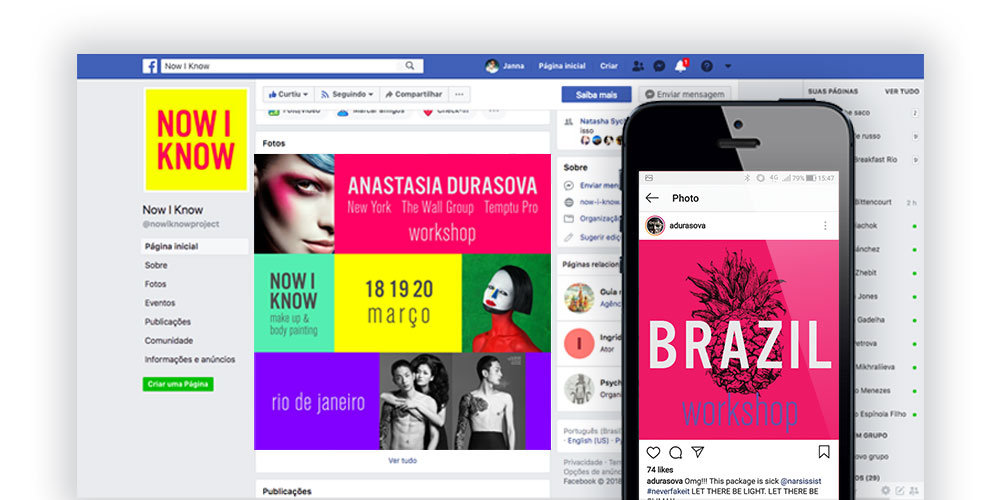1000x500 pixels.
Task: Click Criar in top bar
Action: point(609,66)
